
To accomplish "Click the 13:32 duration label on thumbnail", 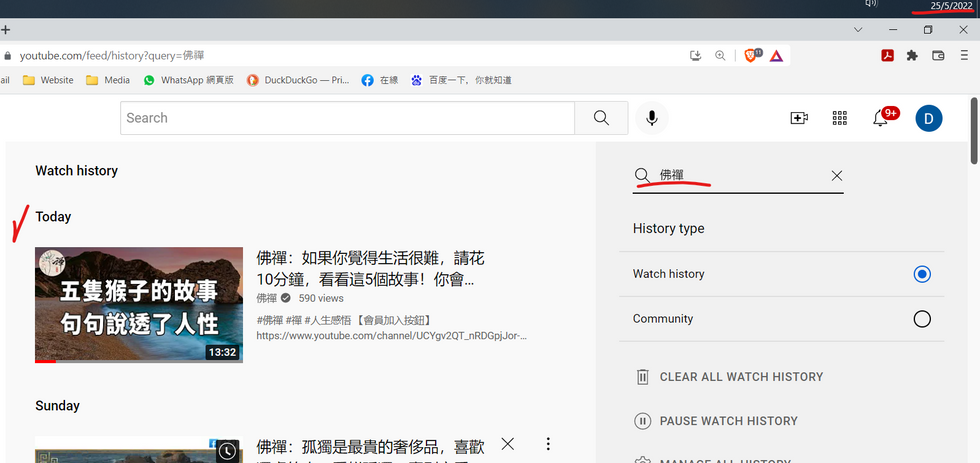I will 222,352.
